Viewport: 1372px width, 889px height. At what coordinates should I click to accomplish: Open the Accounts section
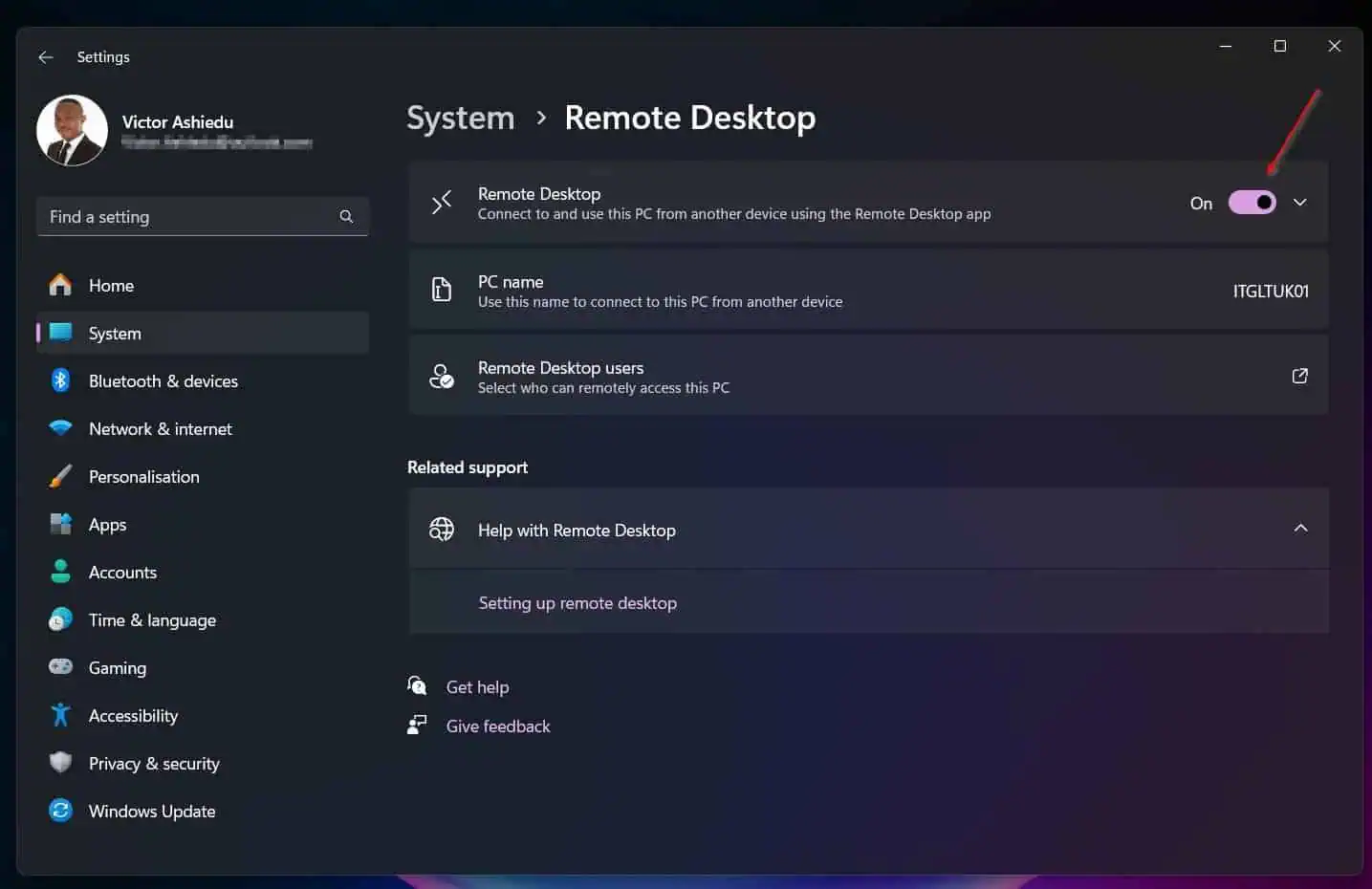(203, 572)
